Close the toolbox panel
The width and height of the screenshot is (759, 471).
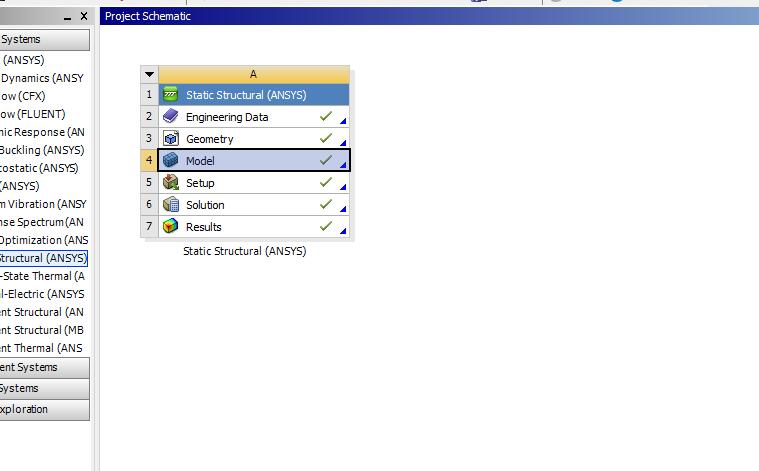tap(84, 16)
